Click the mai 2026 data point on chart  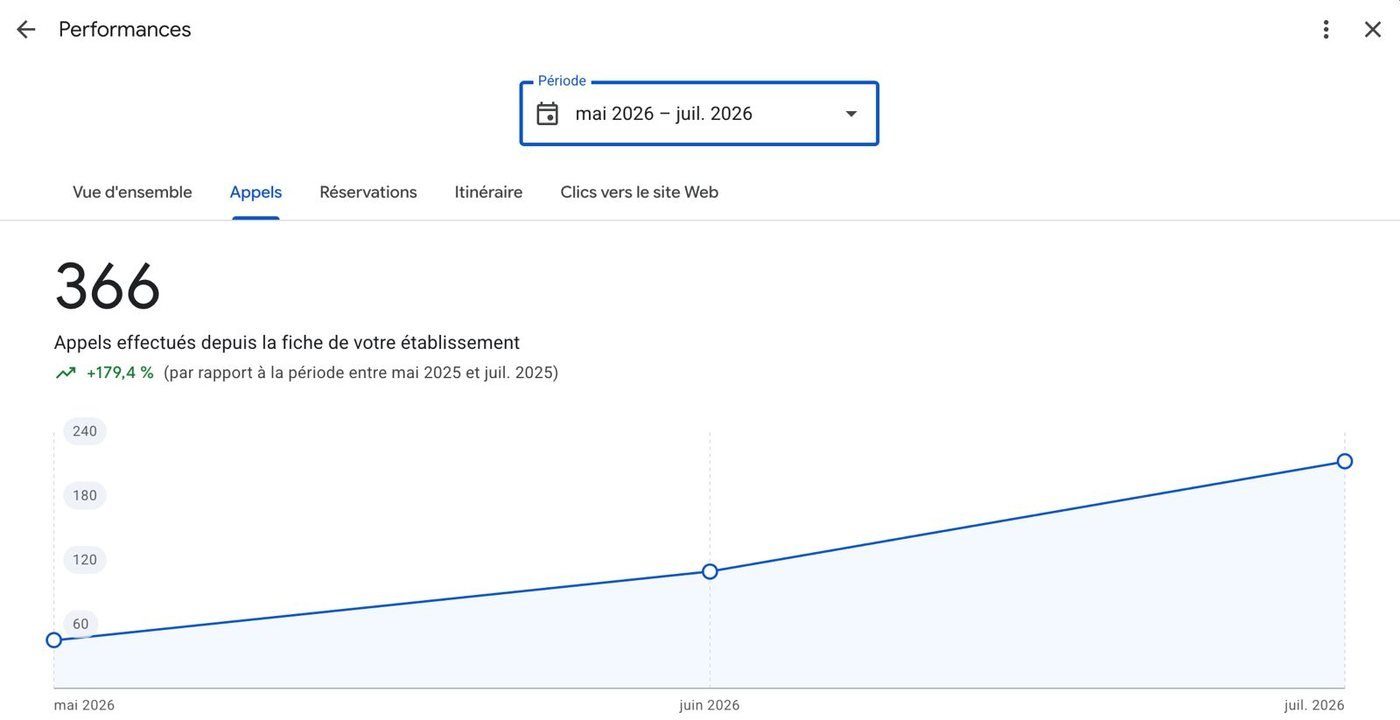(54, 640)
